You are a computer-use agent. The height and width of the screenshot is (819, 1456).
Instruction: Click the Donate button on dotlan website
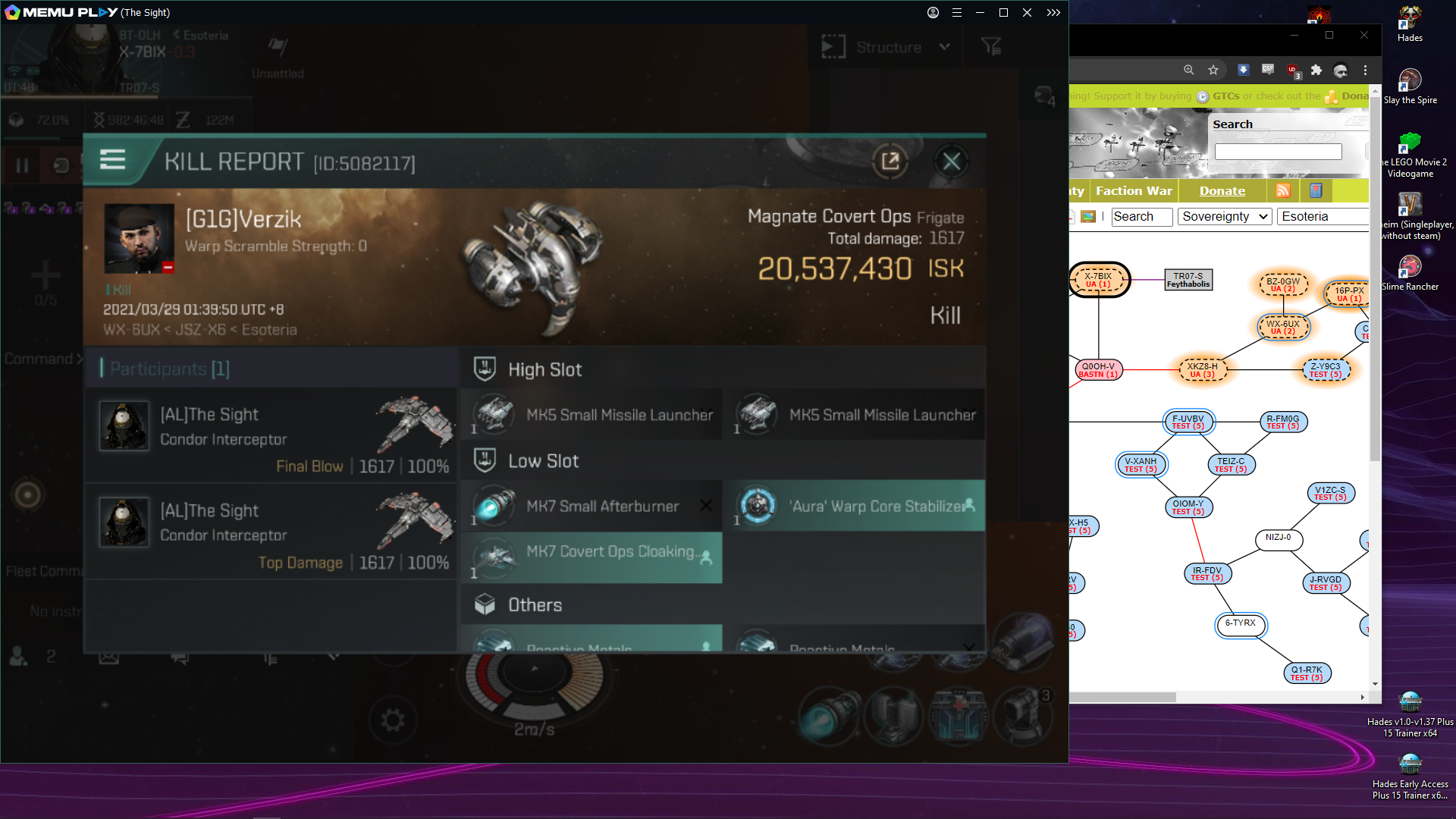click(x=1222, y=190)
